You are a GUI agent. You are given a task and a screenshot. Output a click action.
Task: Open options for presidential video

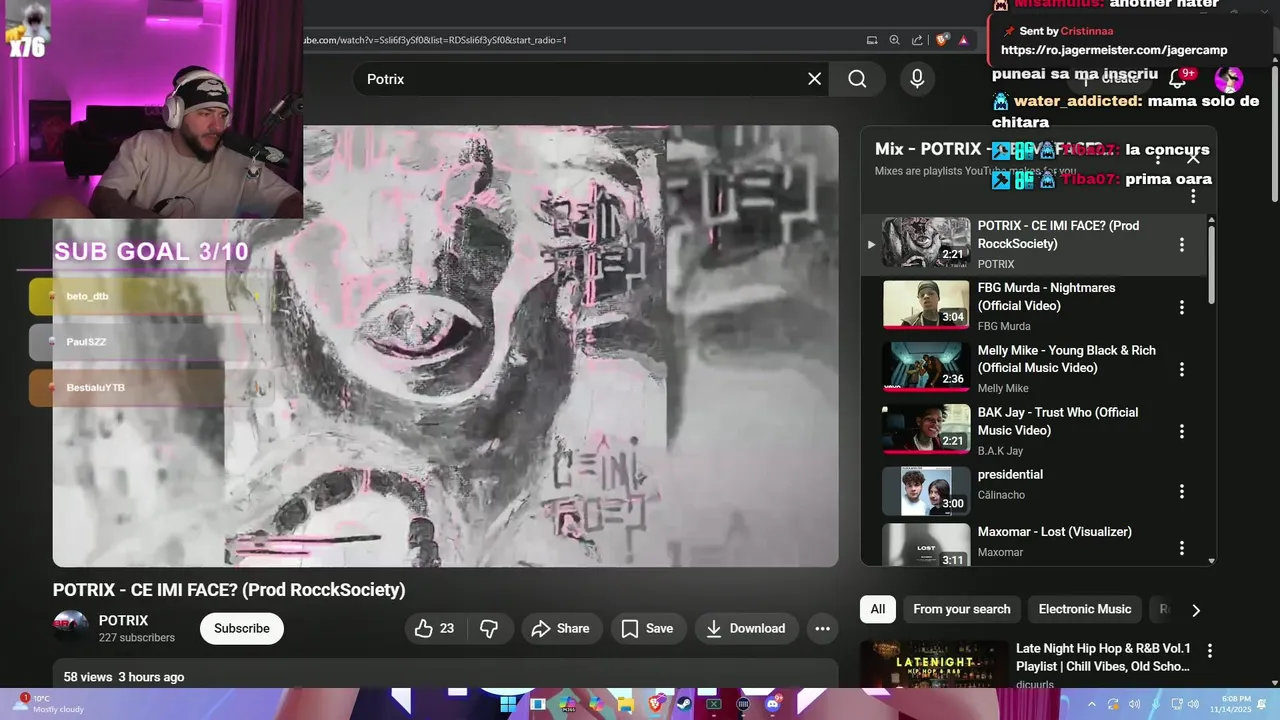1182,491
